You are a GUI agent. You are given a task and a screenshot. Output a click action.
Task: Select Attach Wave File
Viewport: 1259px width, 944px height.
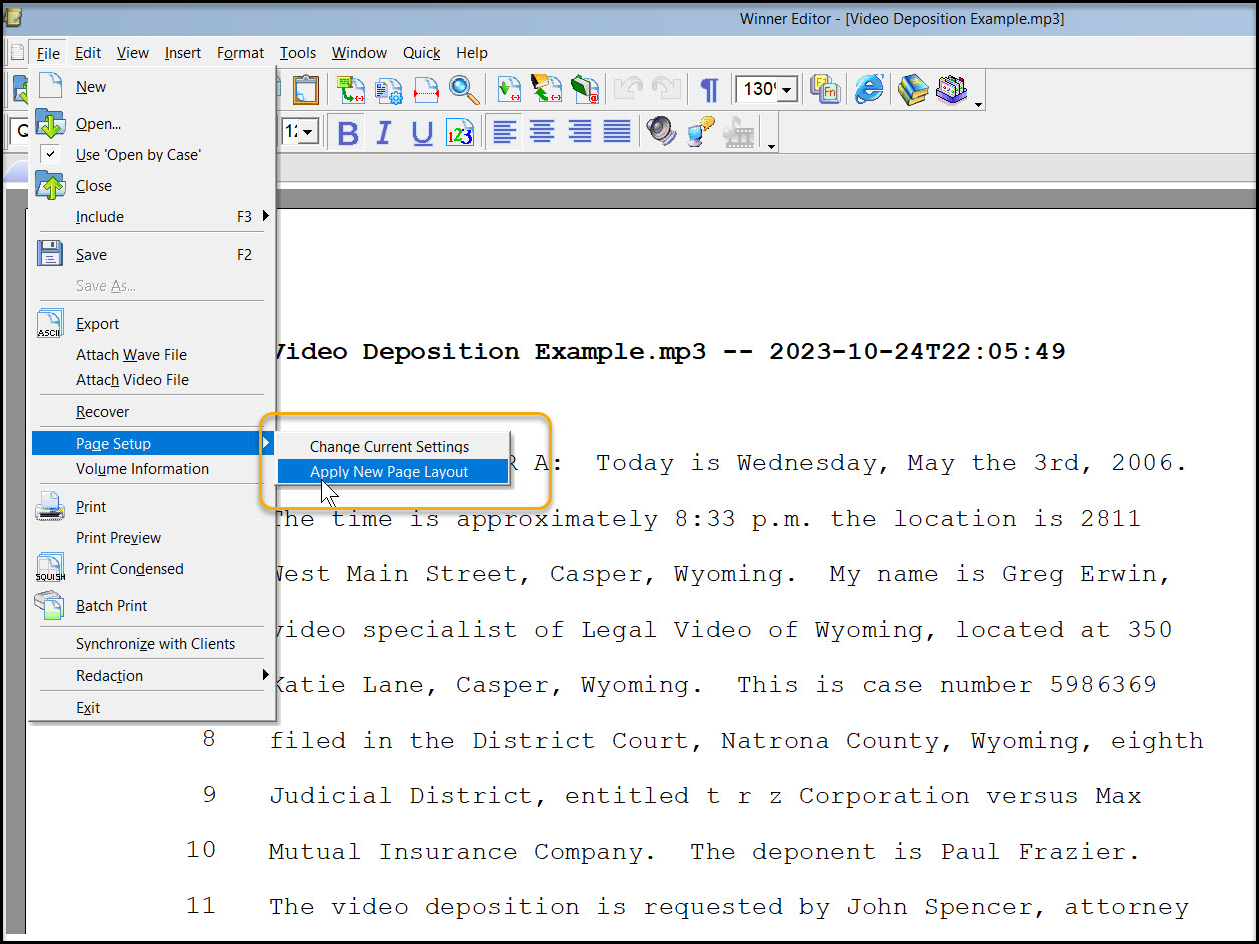point(153,355)
